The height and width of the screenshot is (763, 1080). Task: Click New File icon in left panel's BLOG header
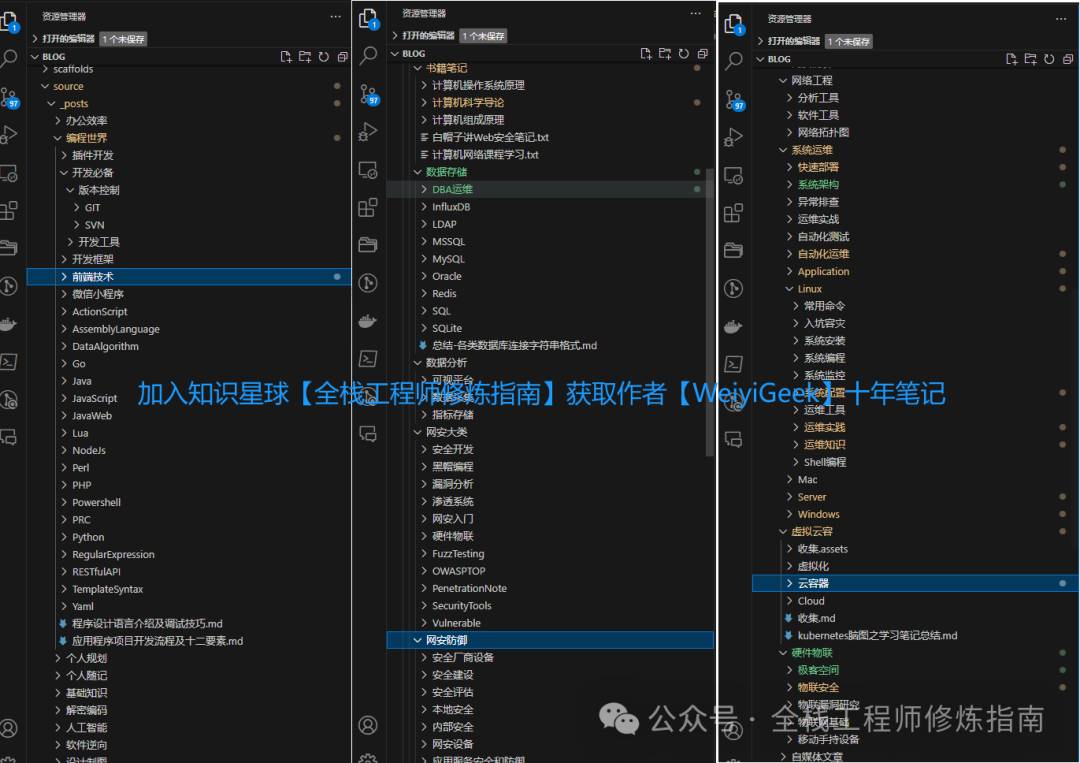click(x=286, y=57)
